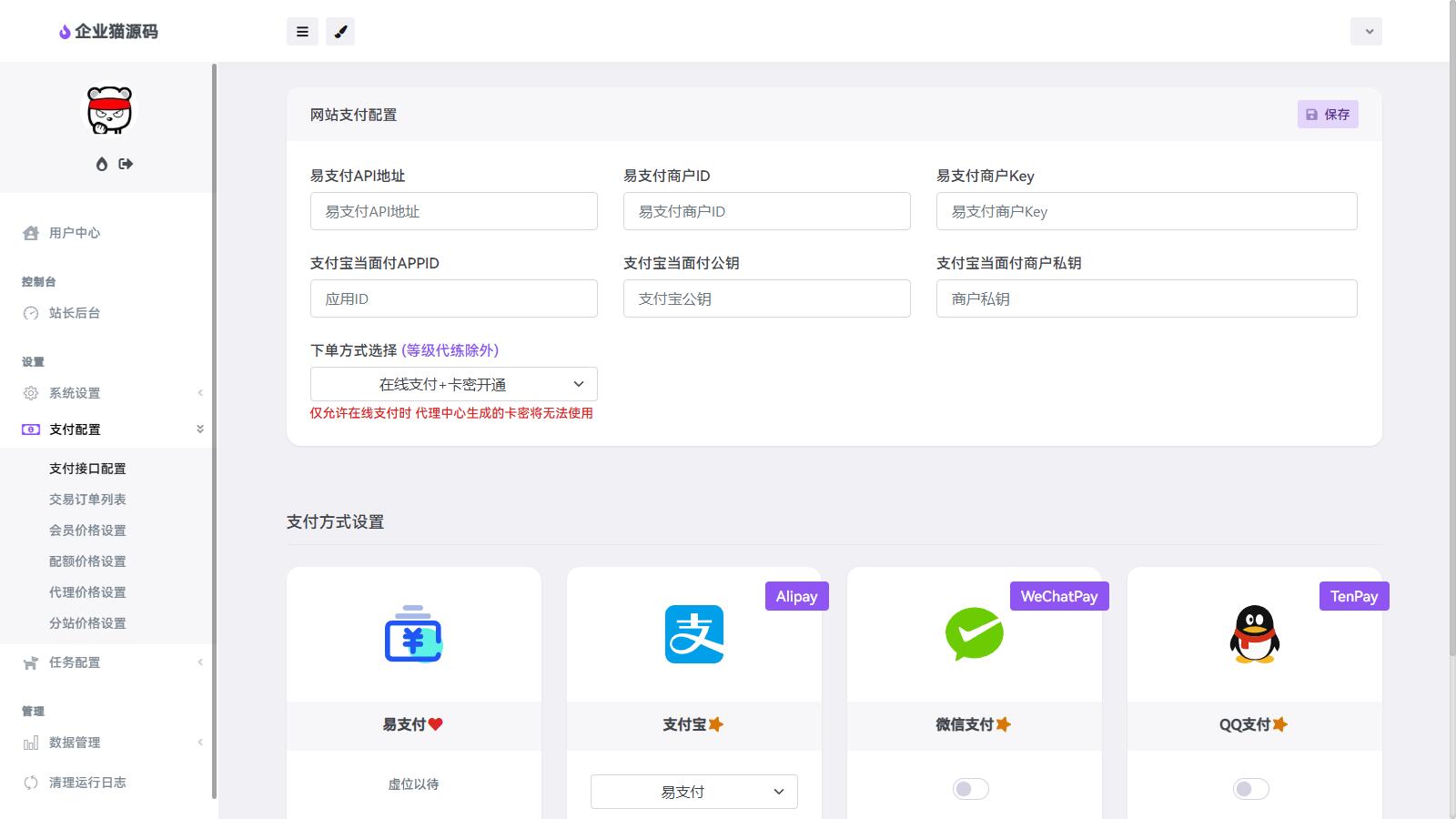Click the QQ penguin logo icon
1456x819 pixels.
click(1254, 634)
